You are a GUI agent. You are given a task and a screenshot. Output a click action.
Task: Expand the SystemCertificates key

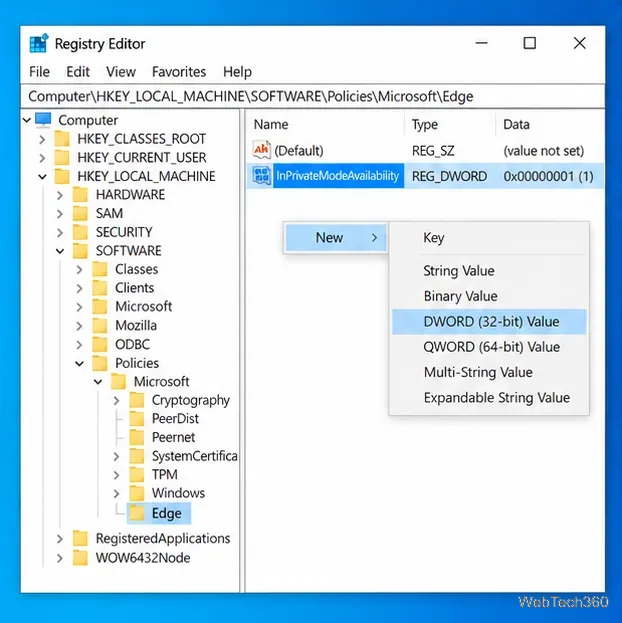(116, 457)
